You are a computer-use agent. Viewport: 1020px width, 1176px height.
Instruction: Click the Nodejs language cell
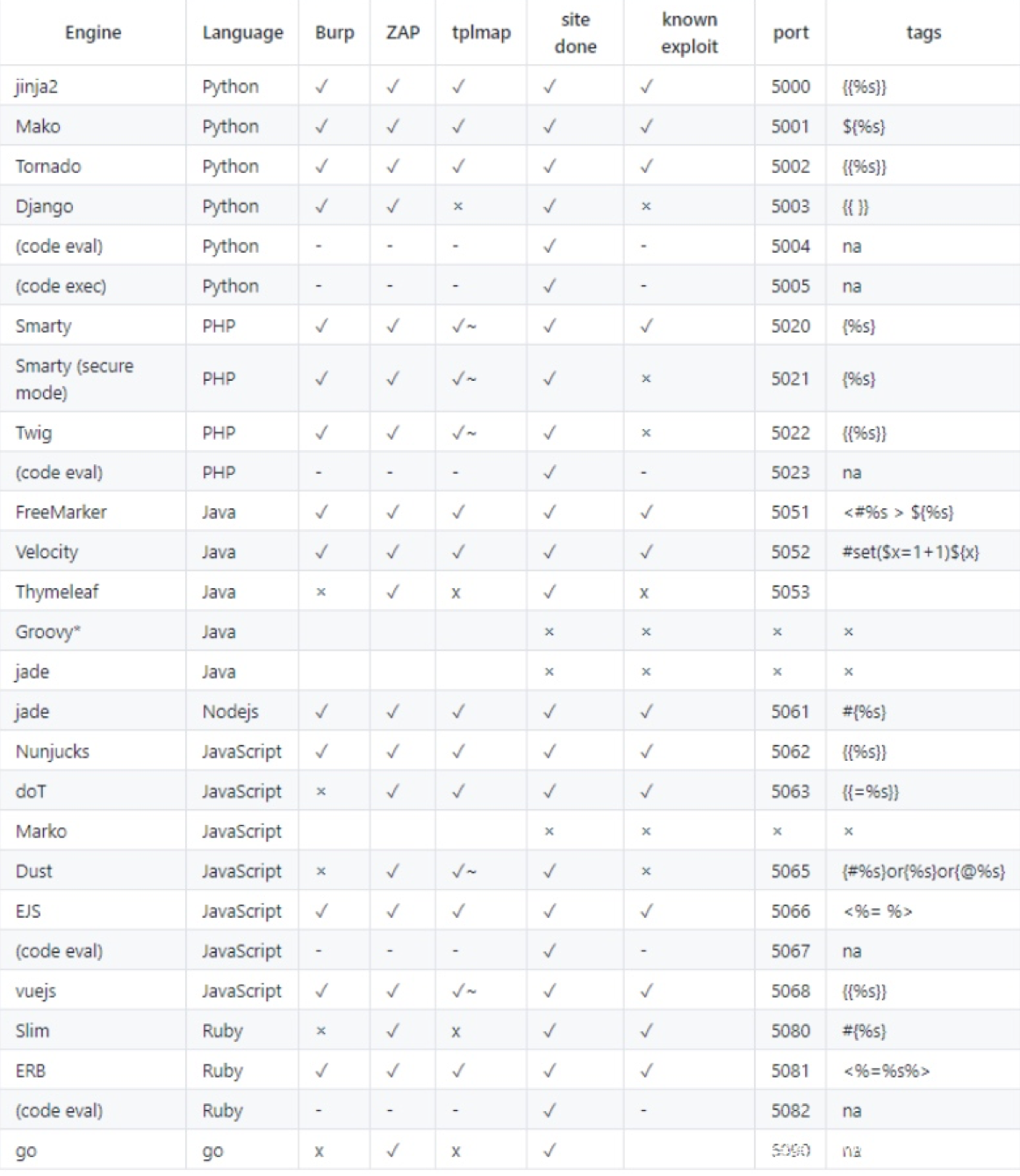(x=230, y=712)
